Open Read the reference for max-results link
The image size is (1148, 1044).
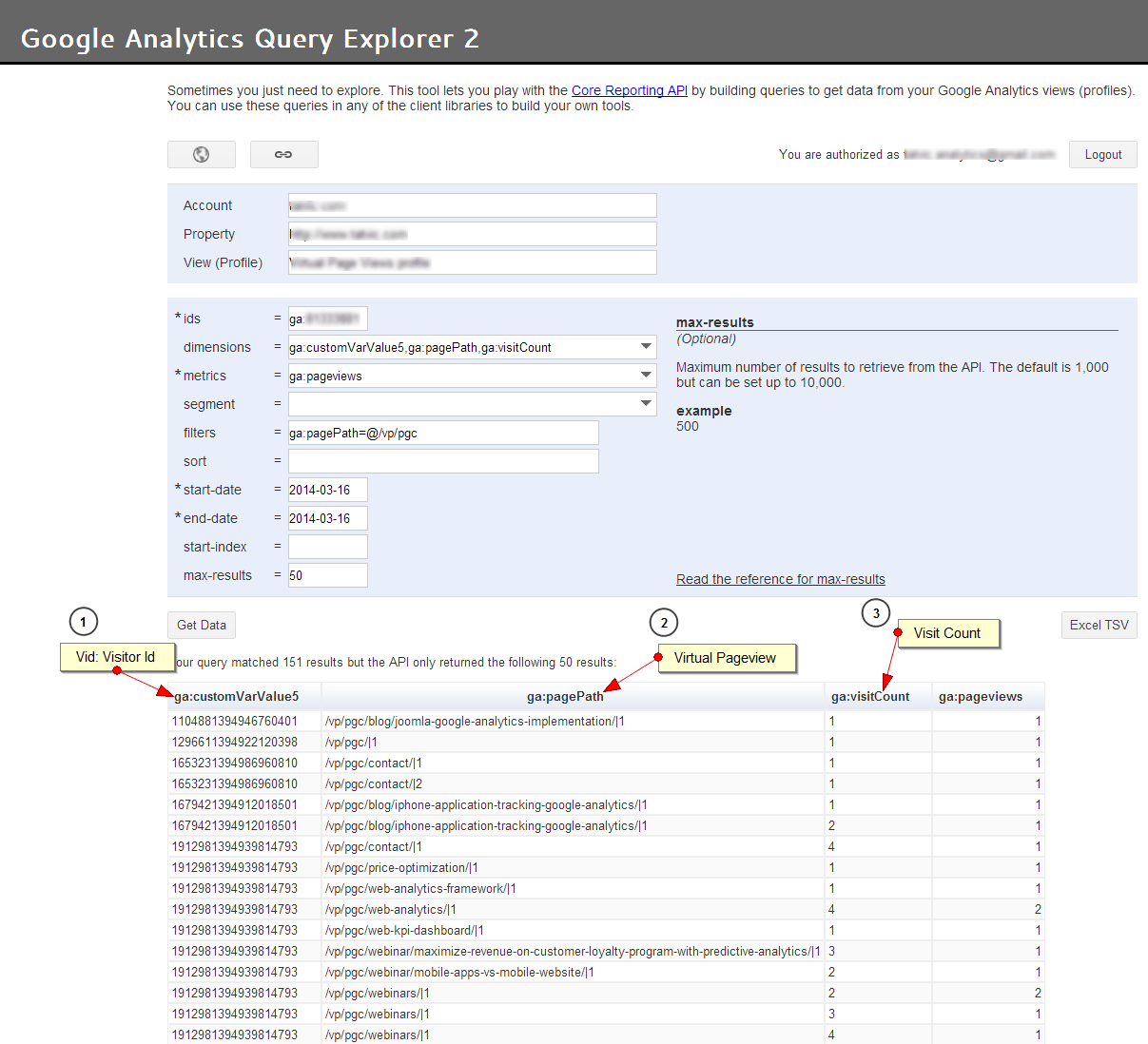click(x=781, y=579)
